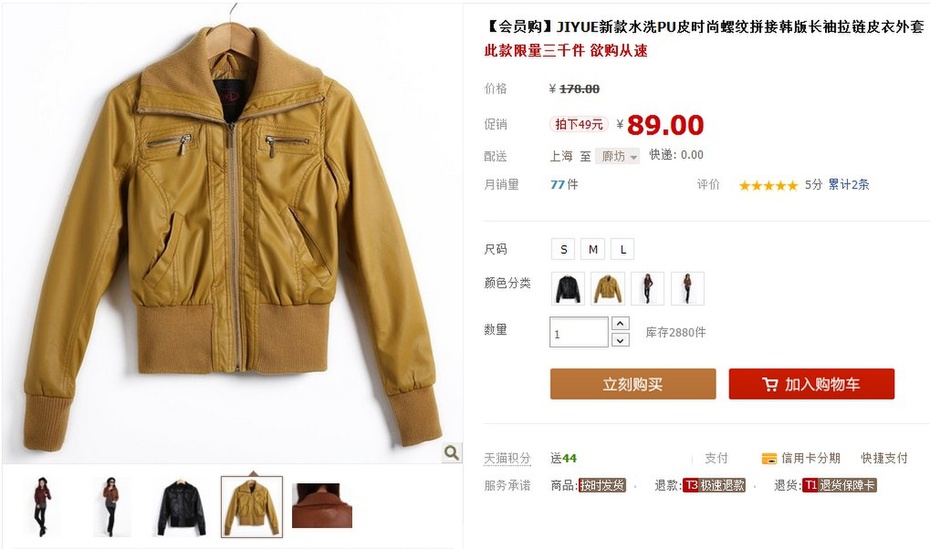Viewport: 930px width, 549px height.
Task: Open the cumulative 2 reviews link
Action: 849,185
